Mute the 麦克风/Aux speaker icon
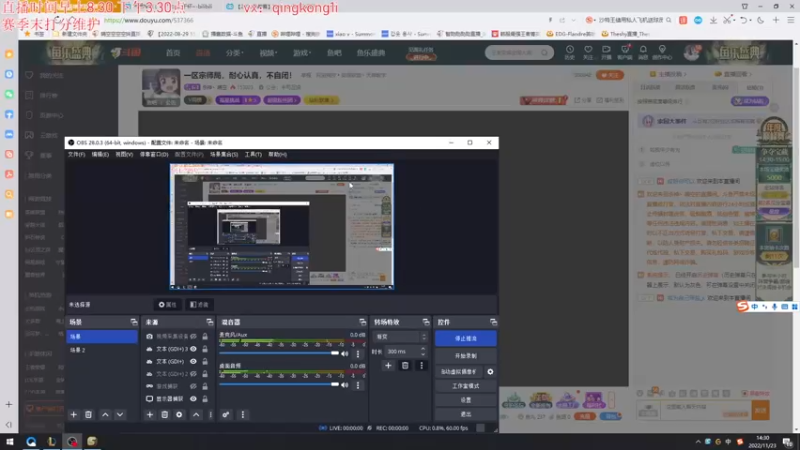 pos(345,354)
